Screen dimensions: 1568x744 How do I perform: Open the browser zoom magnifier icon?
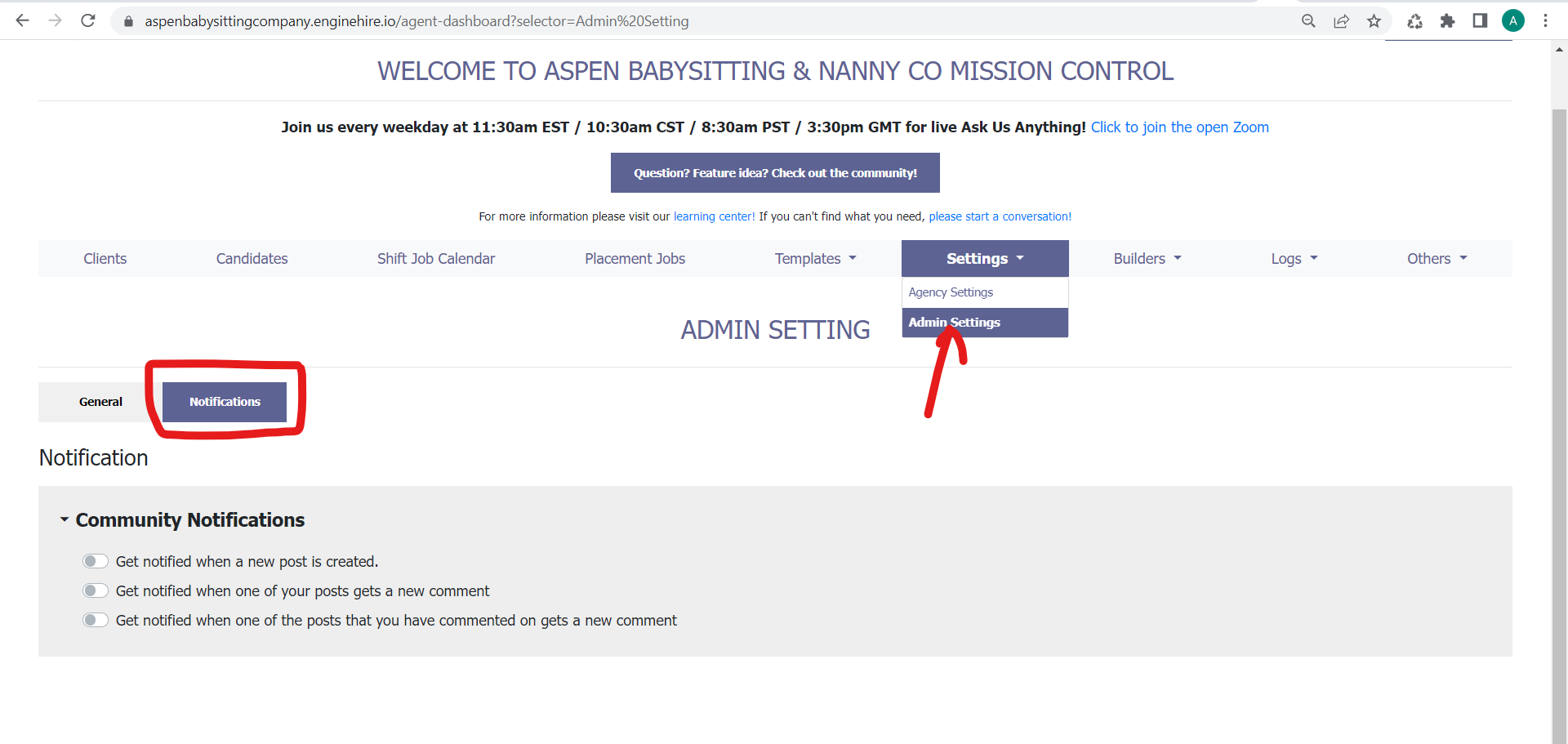1308,21
